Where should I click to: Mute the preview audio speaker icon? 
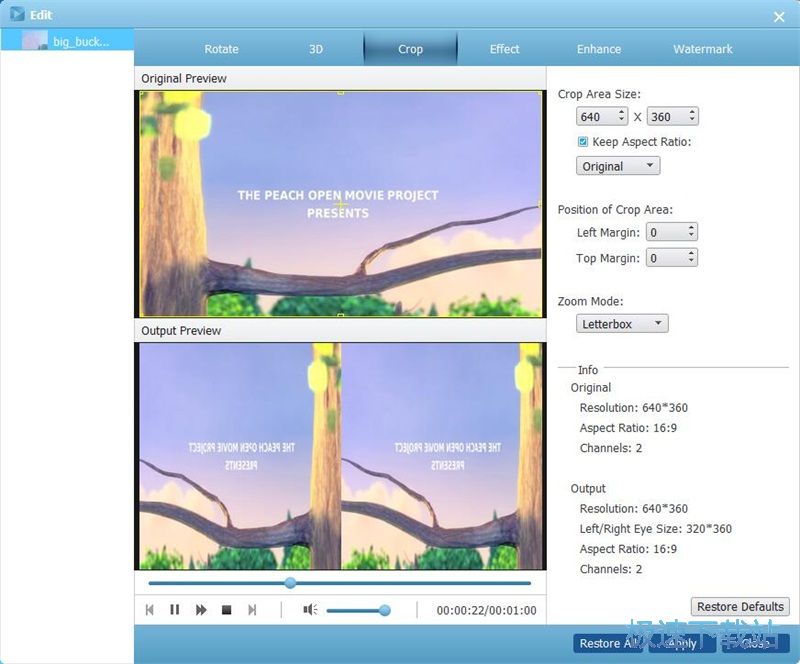point(310,609)
